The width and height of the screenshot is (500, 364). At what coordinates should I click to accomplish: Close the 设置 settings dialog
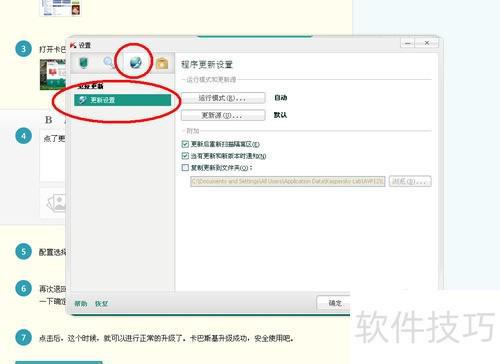coord(427,43)
